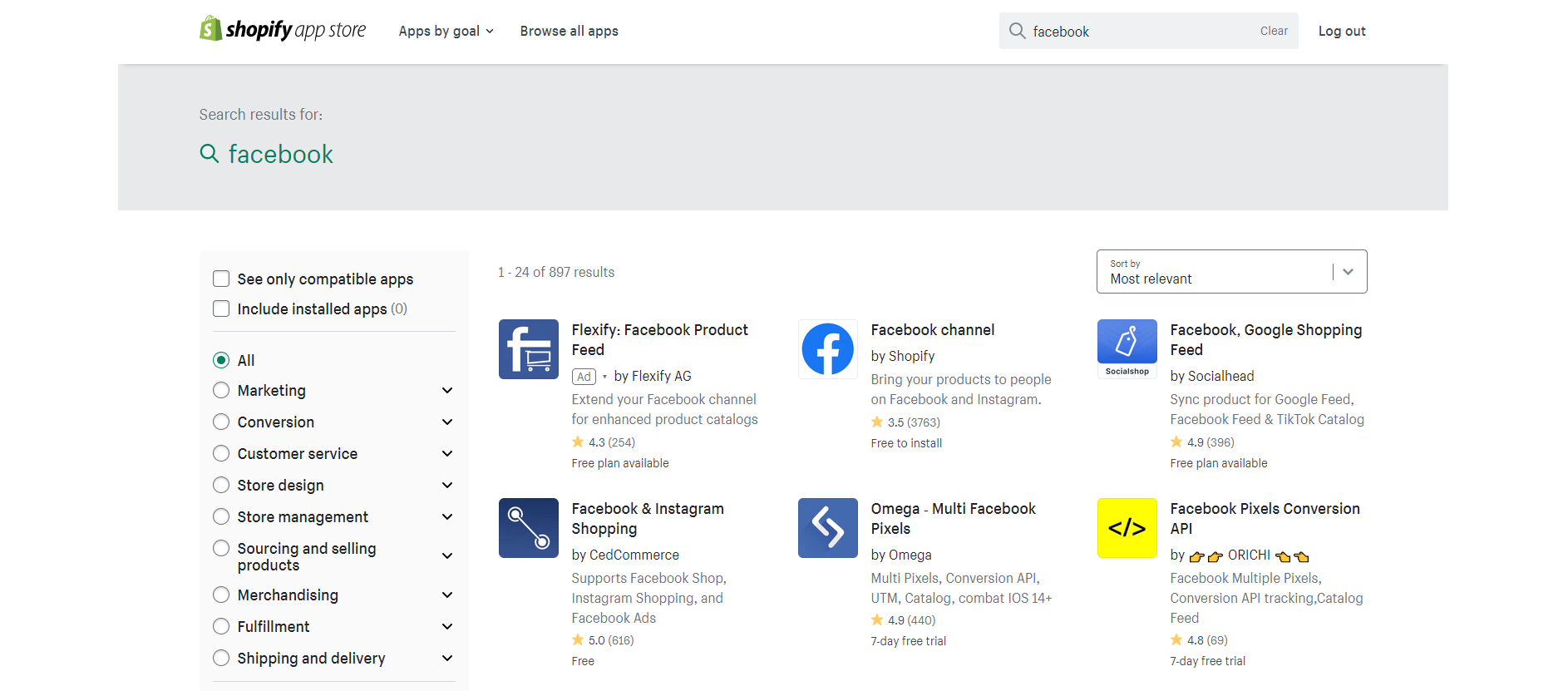Select the All category radio button
Screen dimensions: 1568x691
[221, 360]
